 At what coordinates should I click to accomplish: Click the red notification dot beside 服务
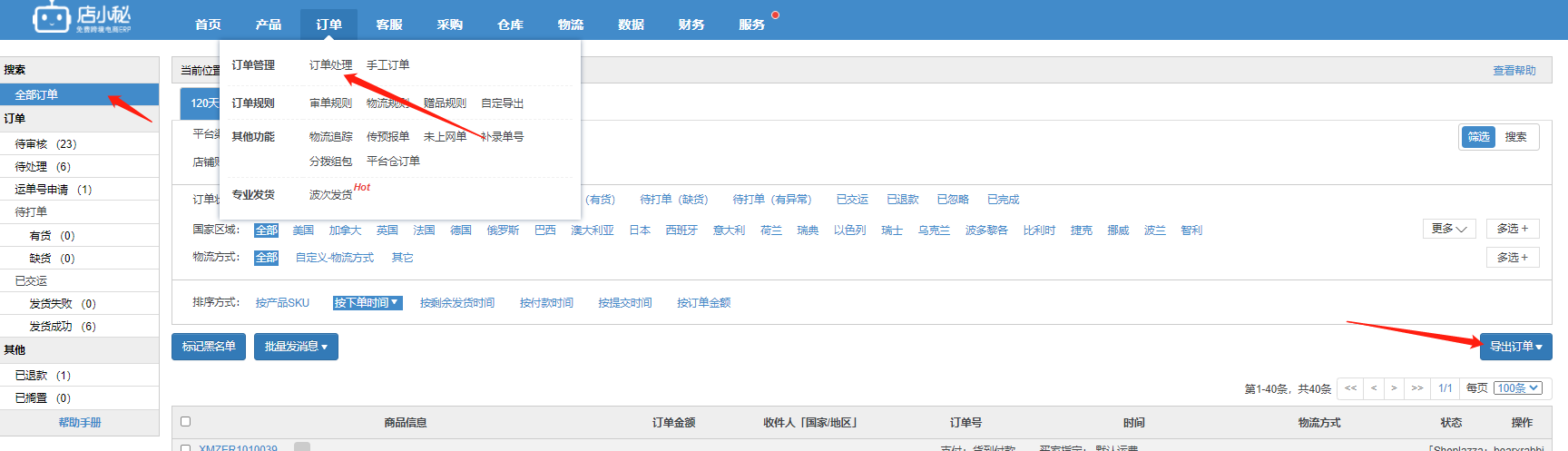click(775, 15)
